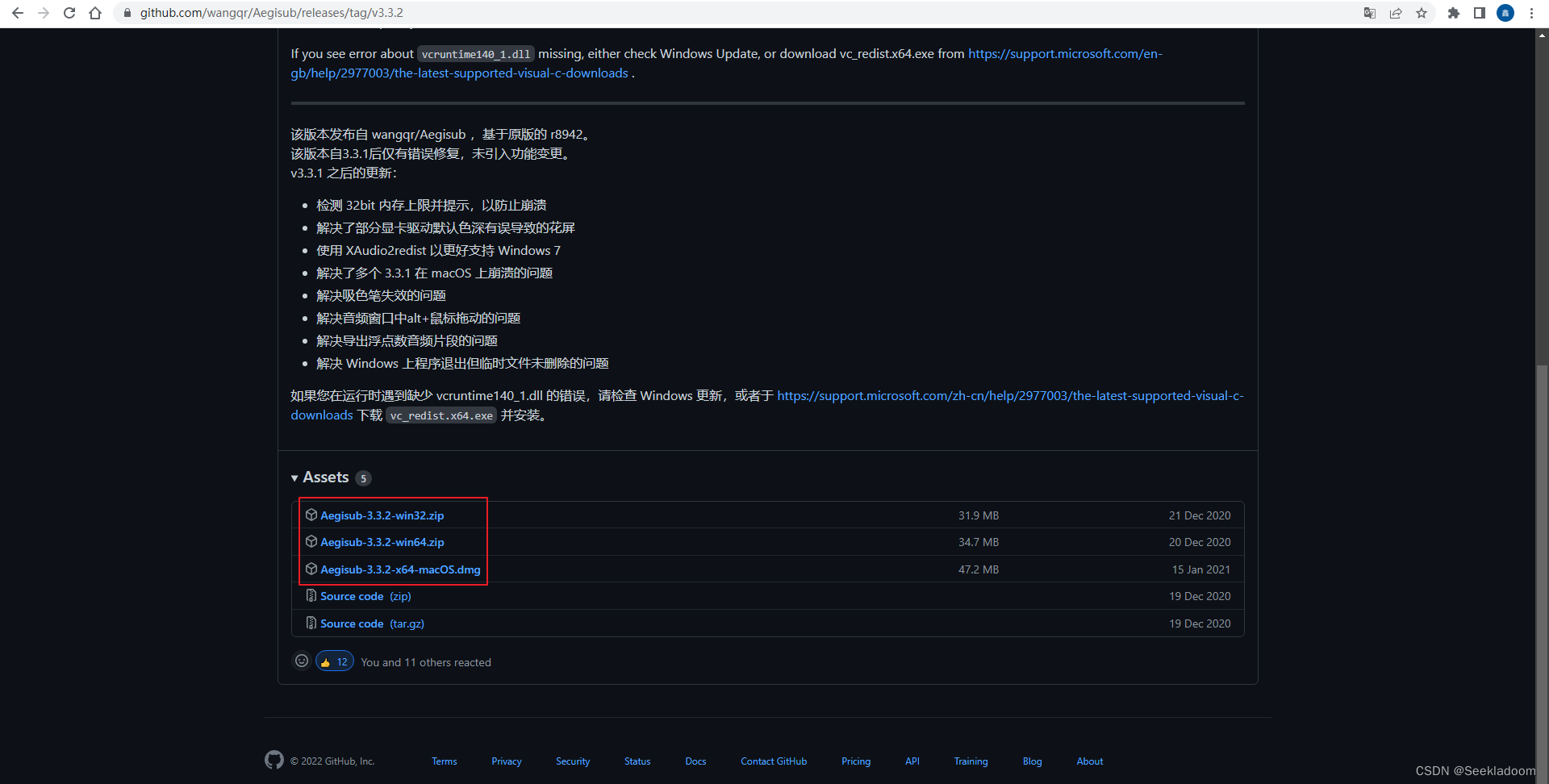This screenshot has height=784, width=1549.
Task: Open the translate page icon in address bar
Action: 1370,13
